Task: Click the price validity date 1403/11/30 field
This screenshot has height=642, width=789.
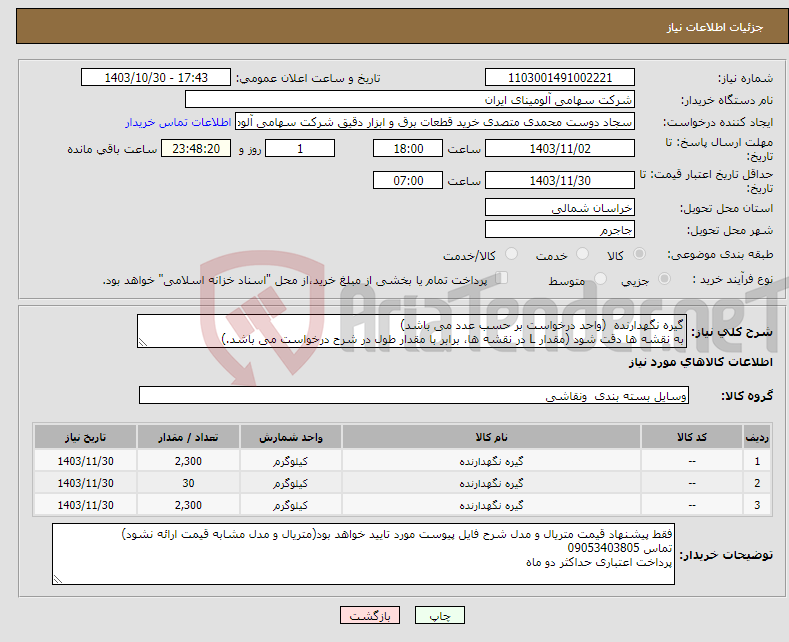Action: click(x=560, y=180)
